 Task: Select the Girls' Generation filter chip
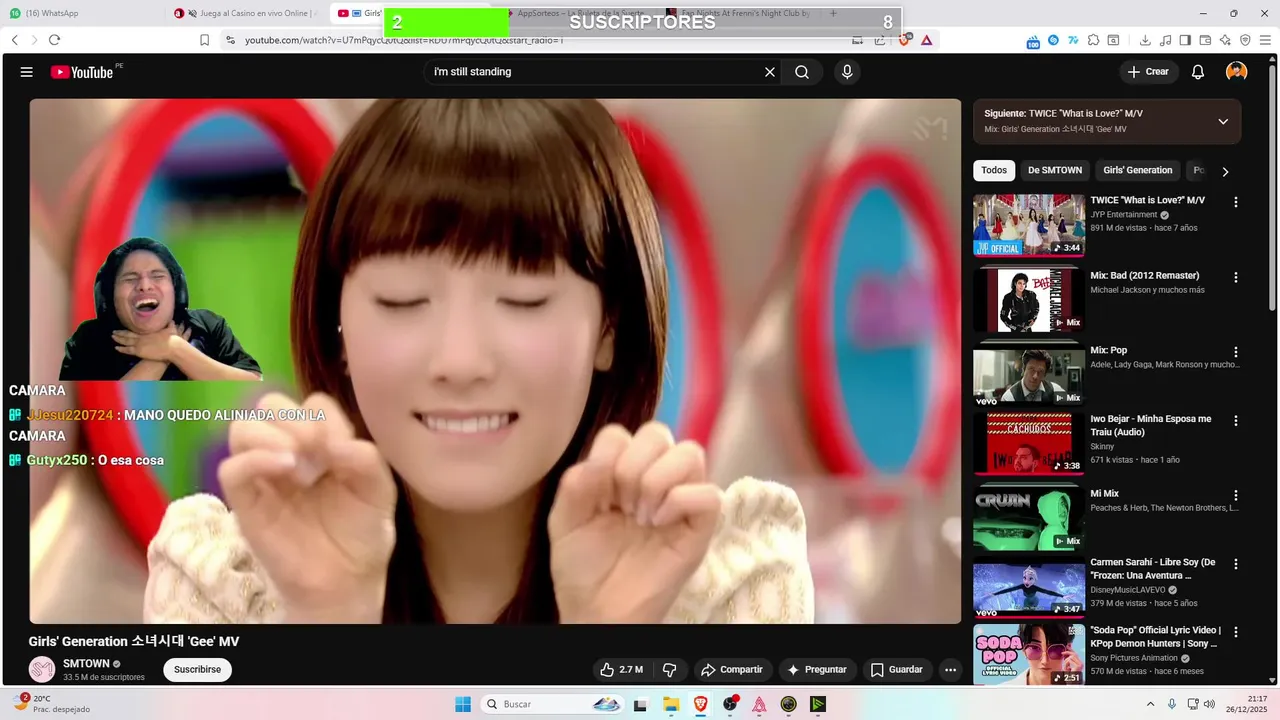[1138, 170]
